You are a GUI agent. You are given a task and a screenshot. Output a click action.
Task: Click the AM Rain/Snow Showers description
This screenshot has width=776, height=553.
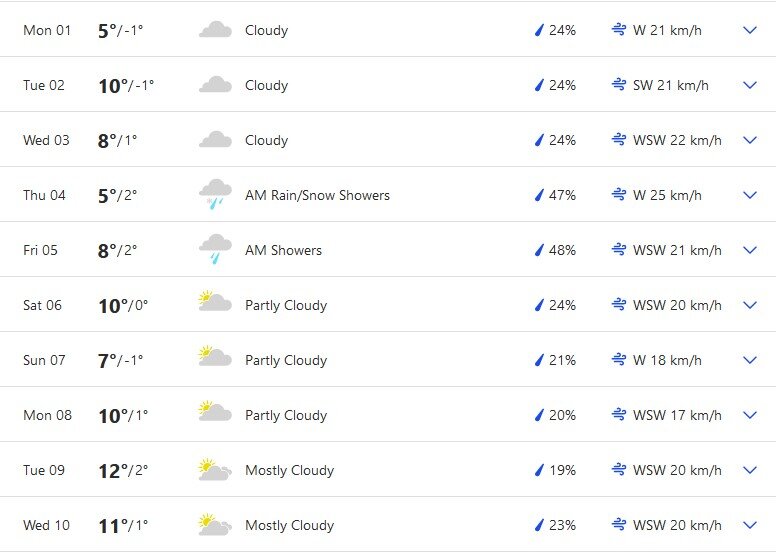point(317,195)
